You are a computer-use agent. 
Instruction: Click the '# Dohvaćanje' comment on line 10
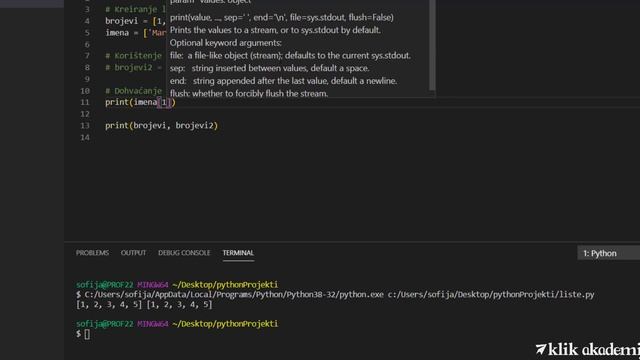pos(133,91)
